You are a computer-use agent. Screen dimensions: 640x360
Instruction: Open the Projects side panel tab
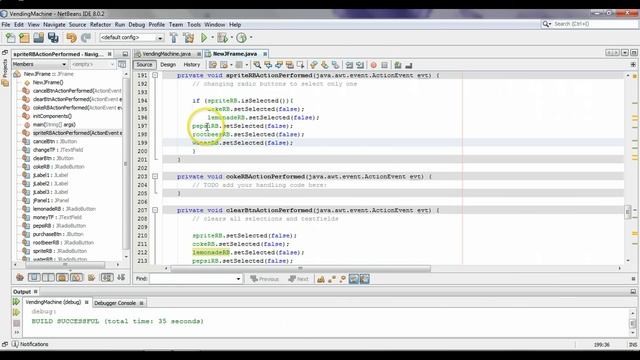(x=5, y=68)
